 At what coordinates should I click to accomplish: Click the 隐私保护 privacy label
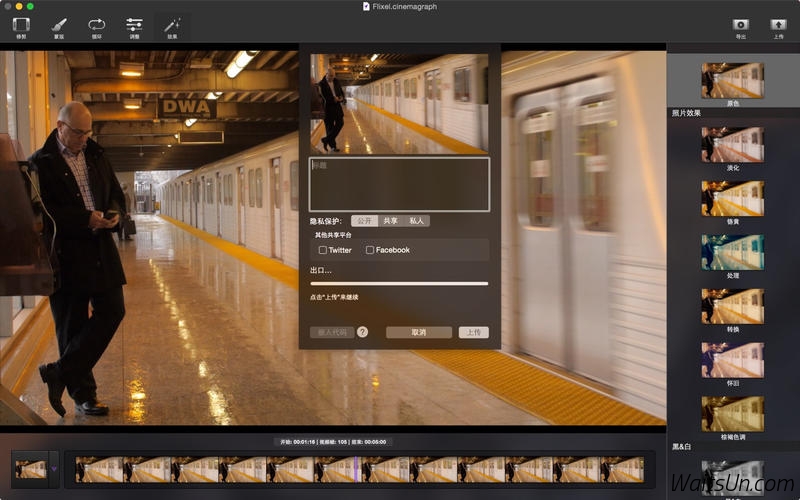[x=326, y=221]
